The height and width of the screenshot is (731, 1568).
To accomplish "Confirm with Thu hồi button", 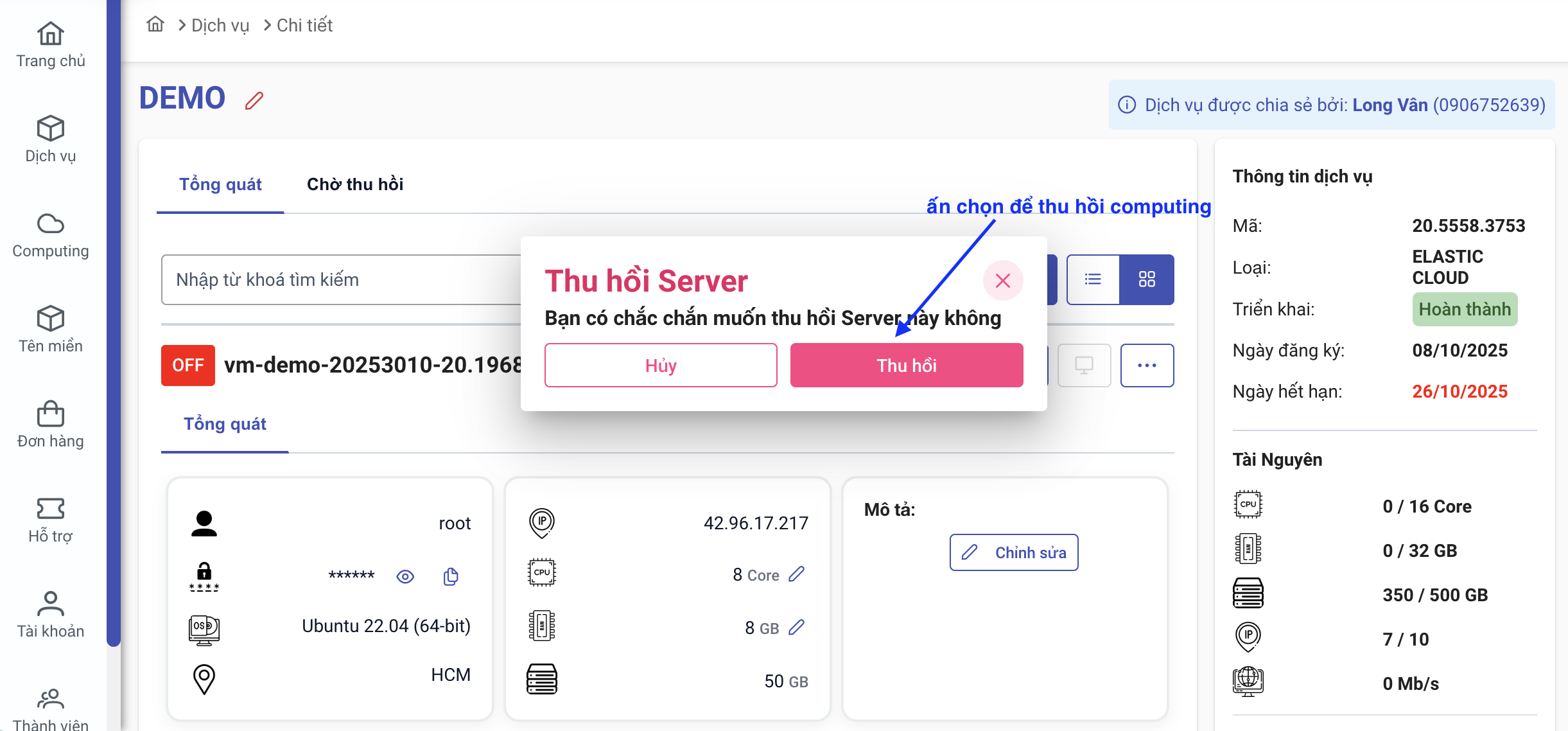I will pos(906,365).
